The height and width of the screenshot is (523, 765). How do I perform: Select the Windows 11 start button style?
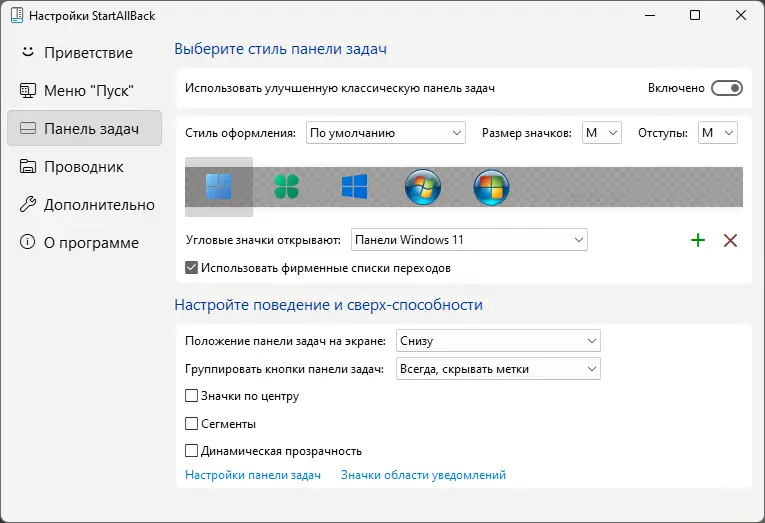pyautogui.click(x=219, y=187)
